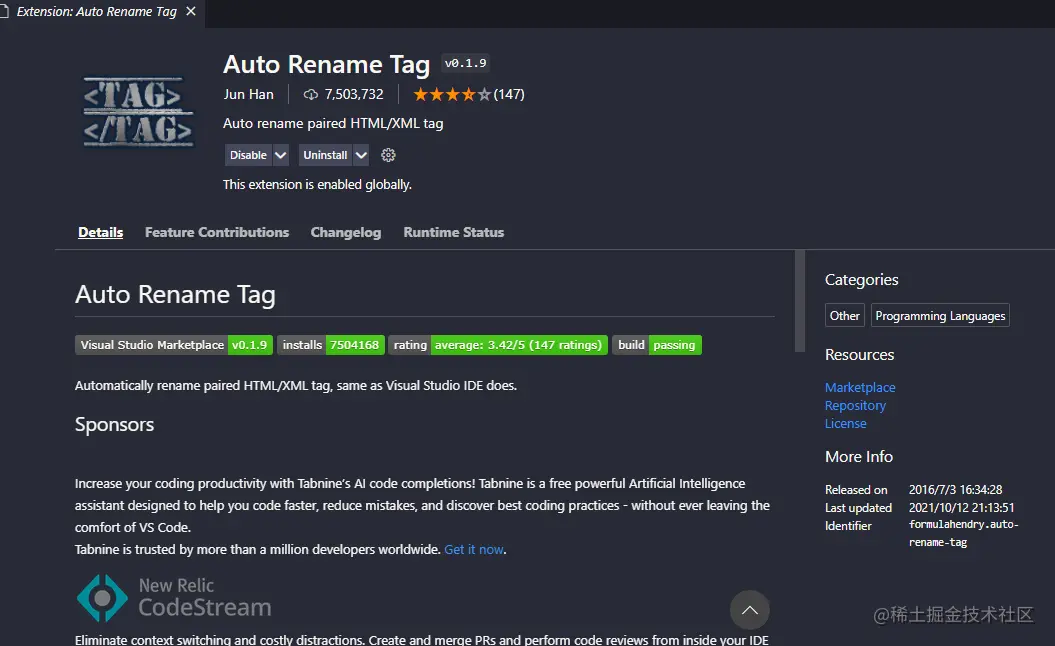
Task: Click the scroll-to-top arrow button
Action: [750, 610]
